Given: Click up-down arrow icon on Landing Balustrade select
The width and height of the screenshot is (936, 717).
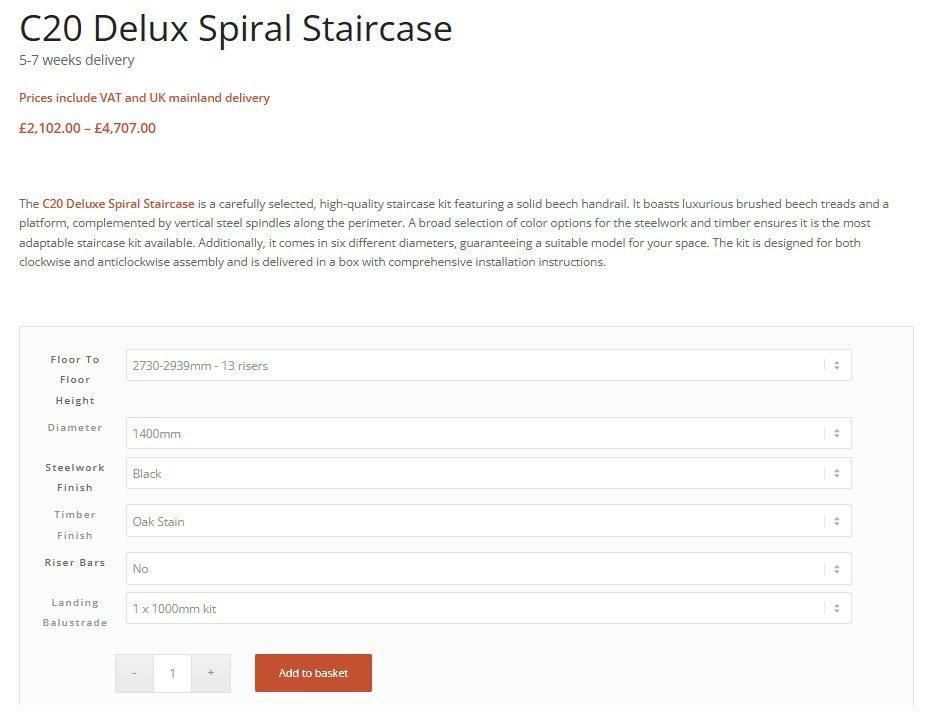Looking at the screenshot, I should [836, 608].
